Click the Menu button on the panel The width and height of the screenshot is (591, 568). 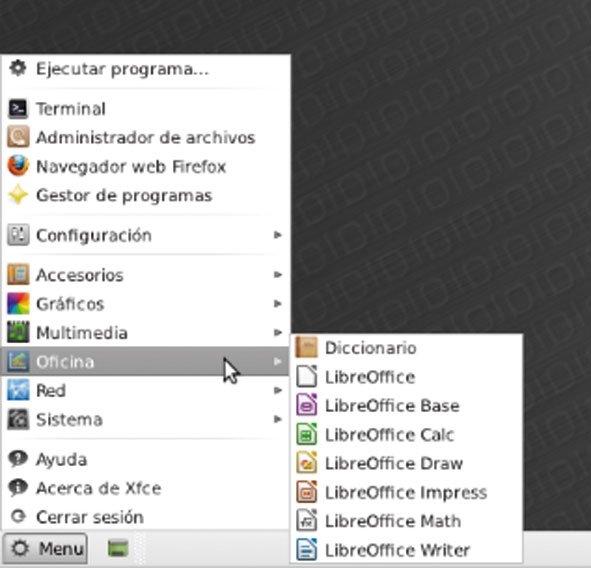click(x=46, y=548)
